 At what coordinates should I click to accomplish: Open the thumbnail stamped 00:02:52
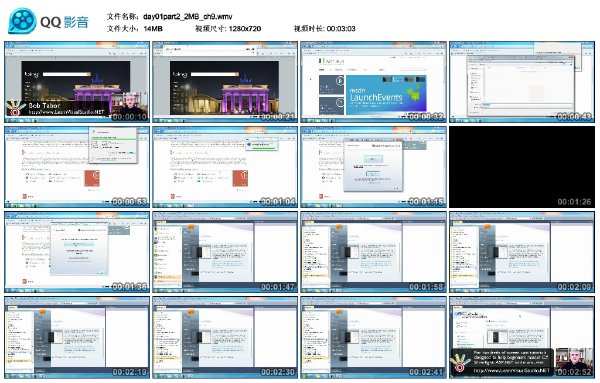[x=522, y=337]
